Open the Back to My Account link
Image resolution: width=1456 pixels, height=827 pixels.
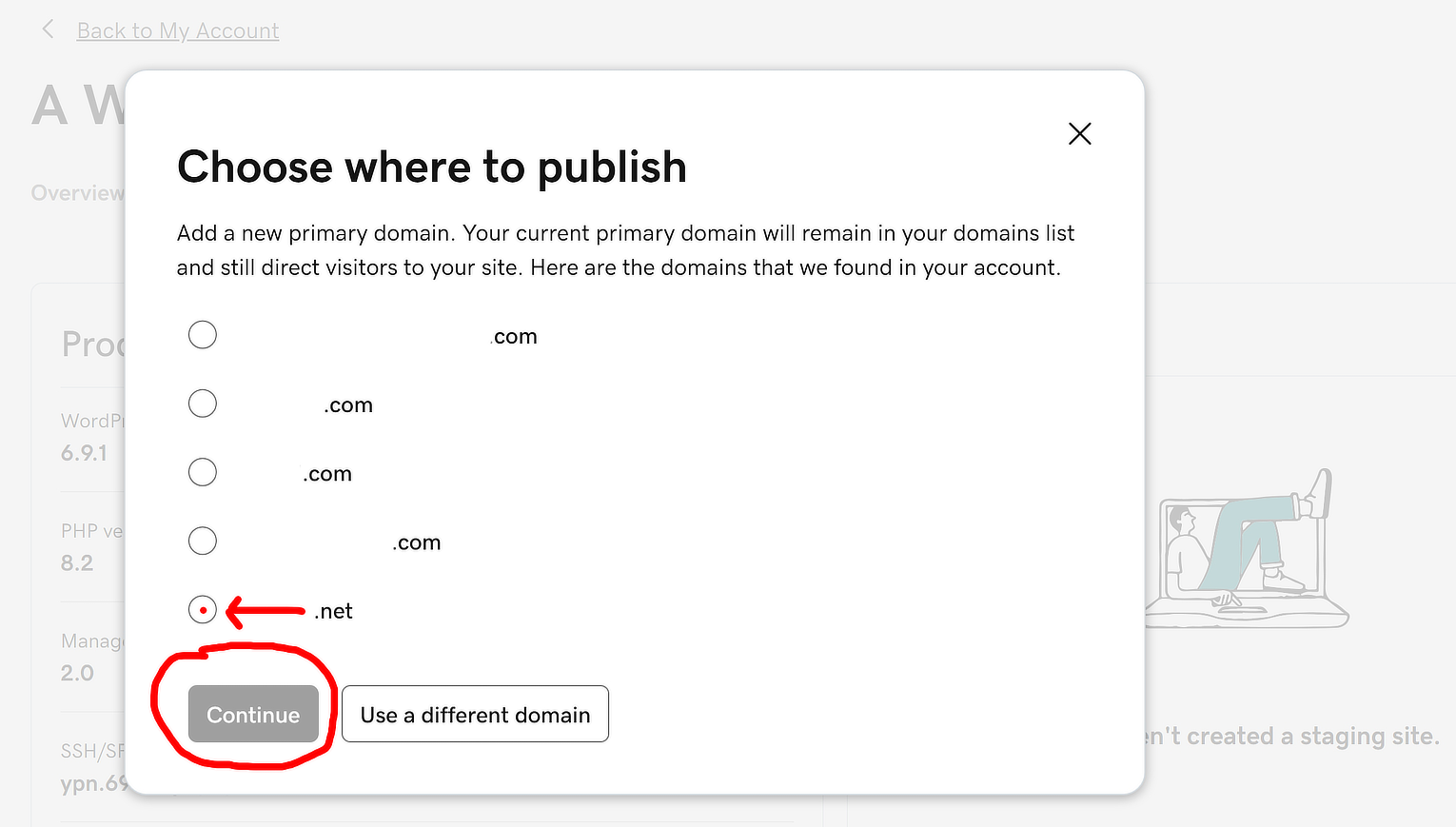point(178,30)
